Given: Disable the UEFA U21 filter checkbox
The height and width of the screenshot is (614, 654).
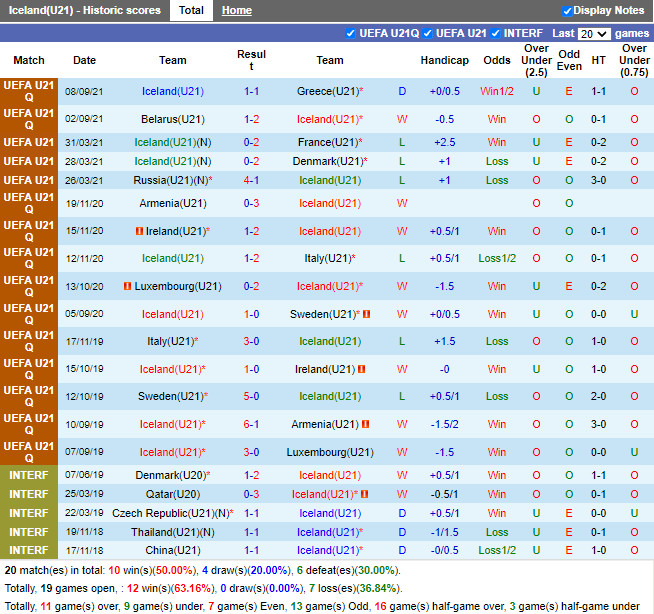Looking at the screenshot, I should [x=428, y=33].
